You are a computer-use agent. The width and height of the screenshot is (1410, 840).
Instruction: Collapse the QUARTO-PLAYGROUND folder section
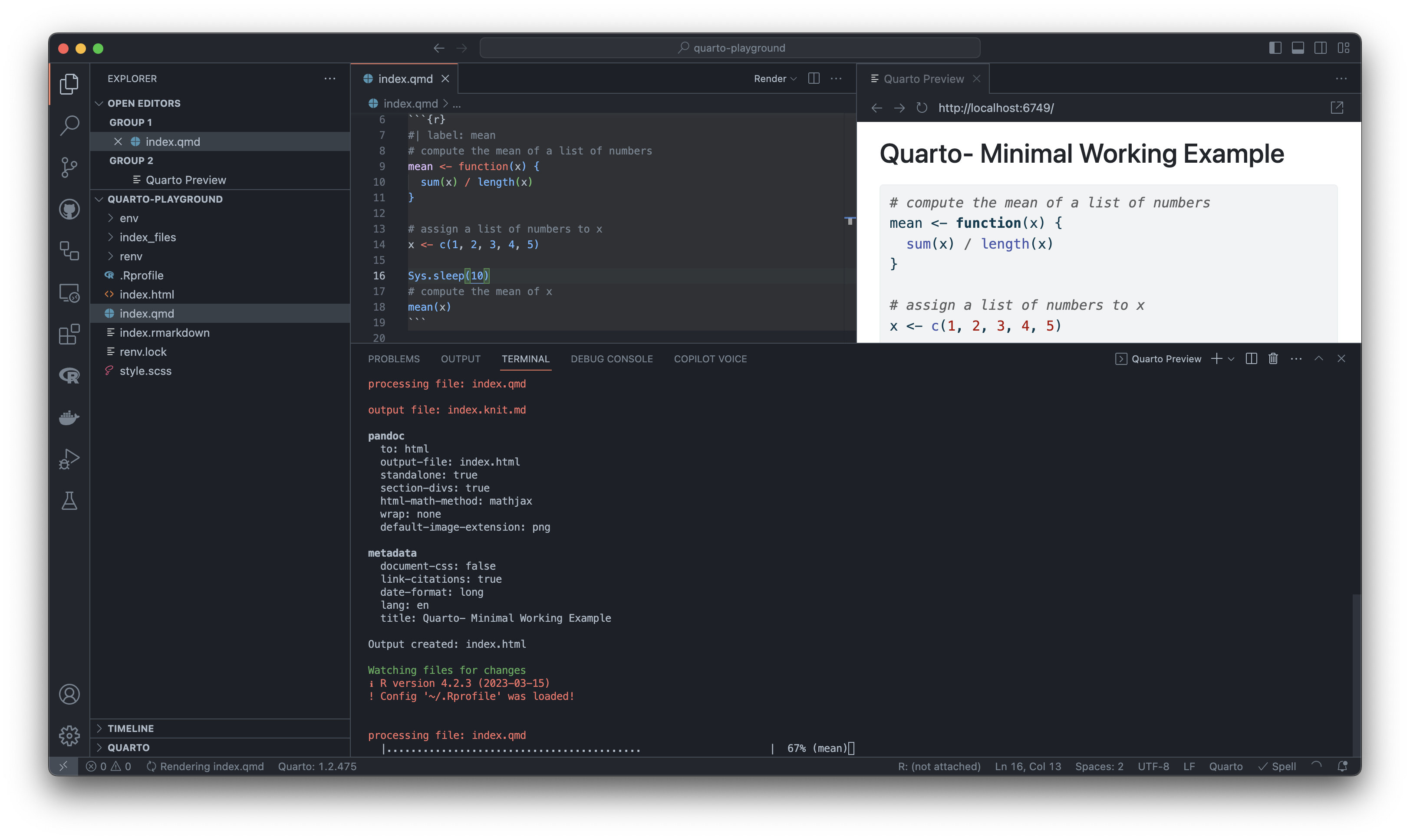point(99,199)
